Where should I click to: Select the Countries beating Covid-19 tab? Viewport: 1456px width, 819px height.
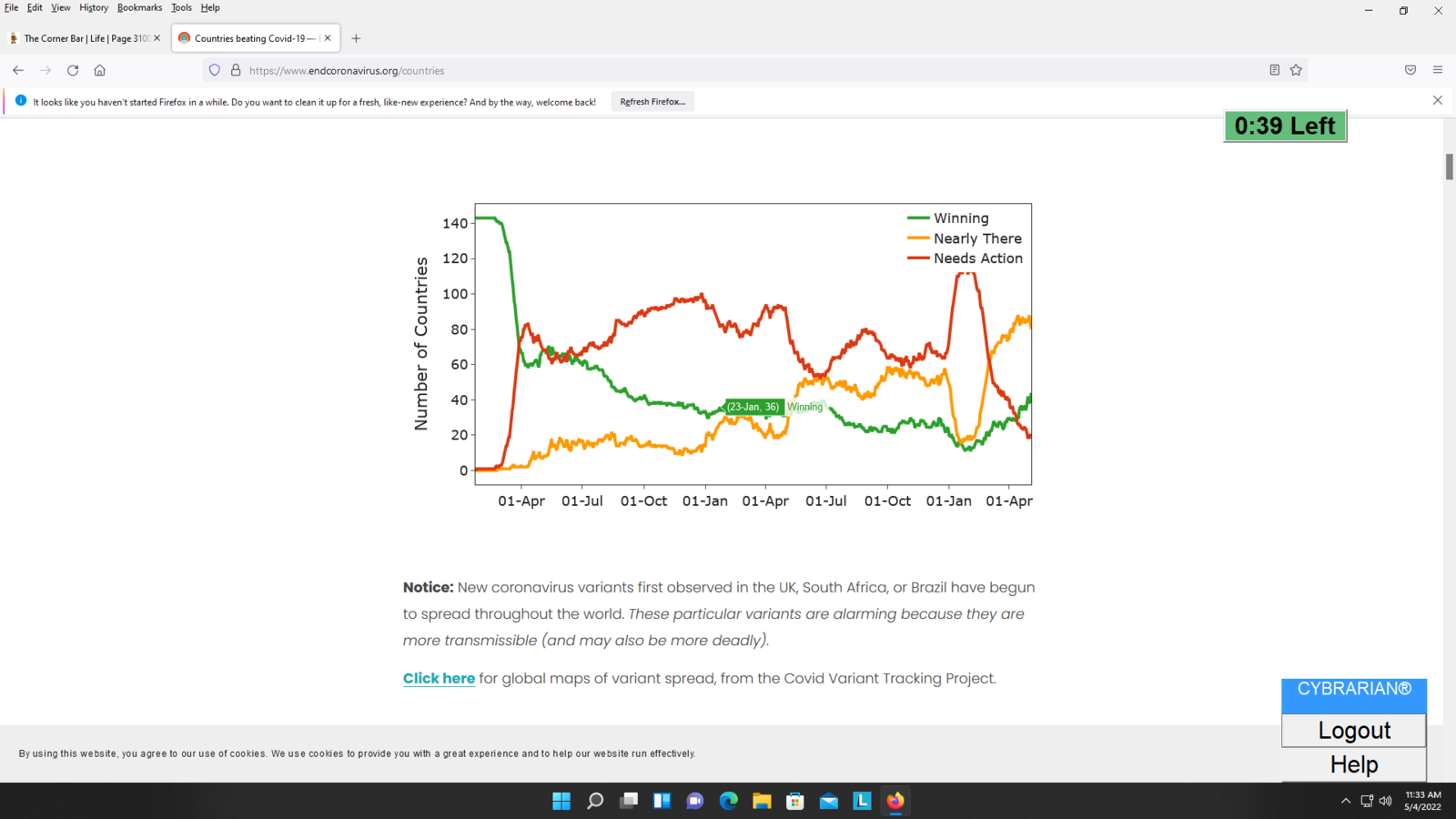[256, 38]
